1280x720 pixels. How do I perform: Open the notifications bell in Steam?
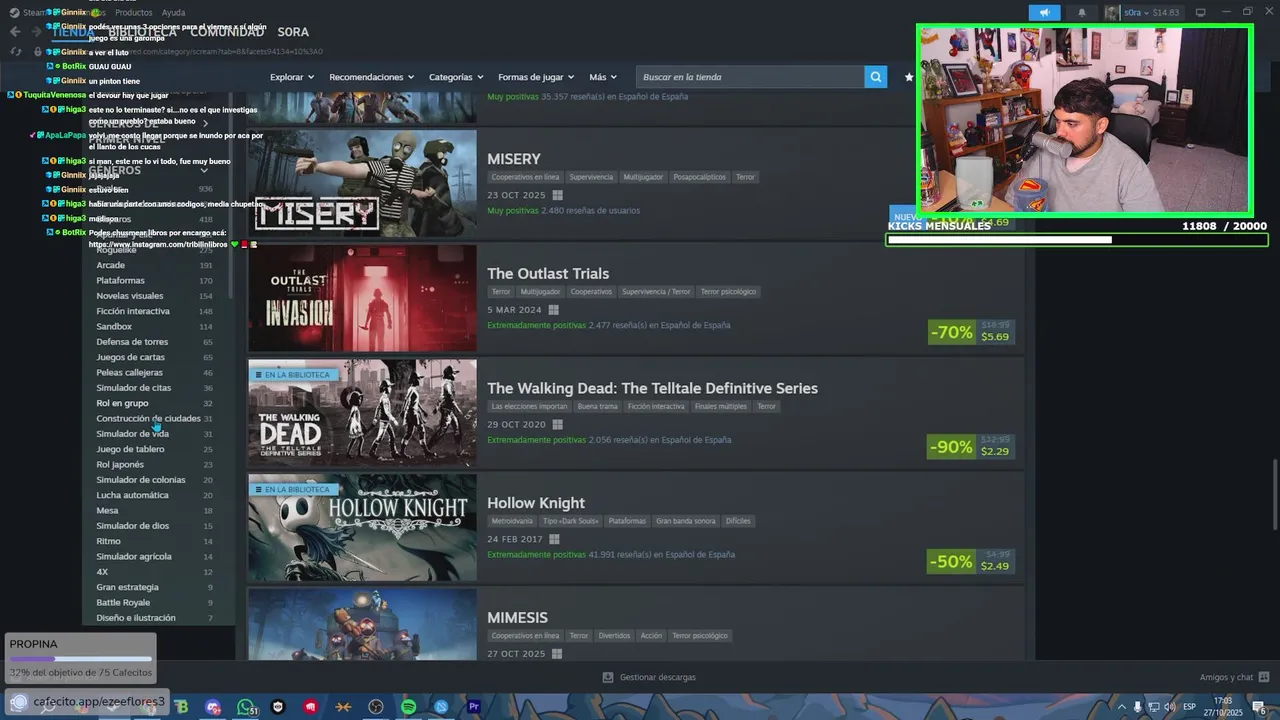(x=1081, y=13)
